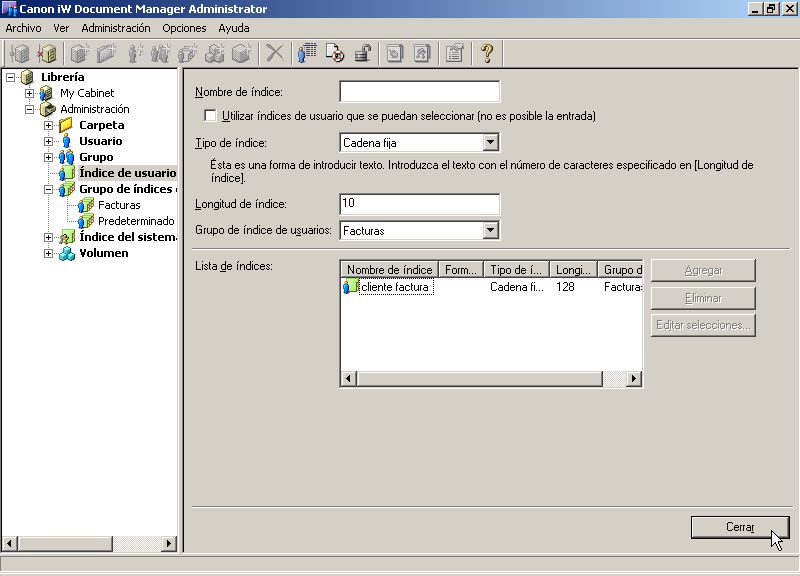Click the new cabinet toolbar icon
Viewport: 800px width, 576px height.
(80, 53)
